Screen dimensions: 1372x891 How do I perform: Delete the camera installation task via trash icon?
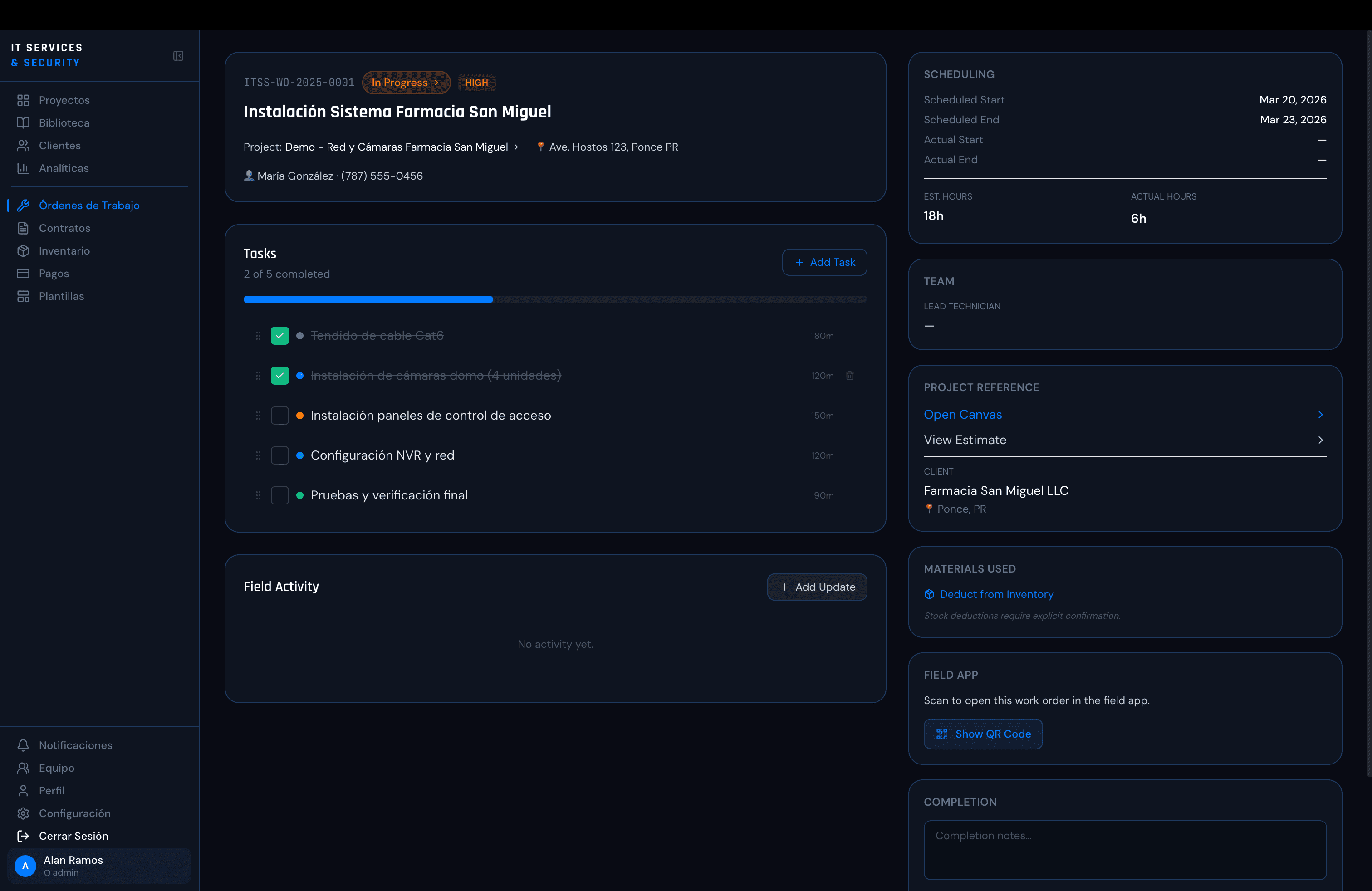(849, 375)
